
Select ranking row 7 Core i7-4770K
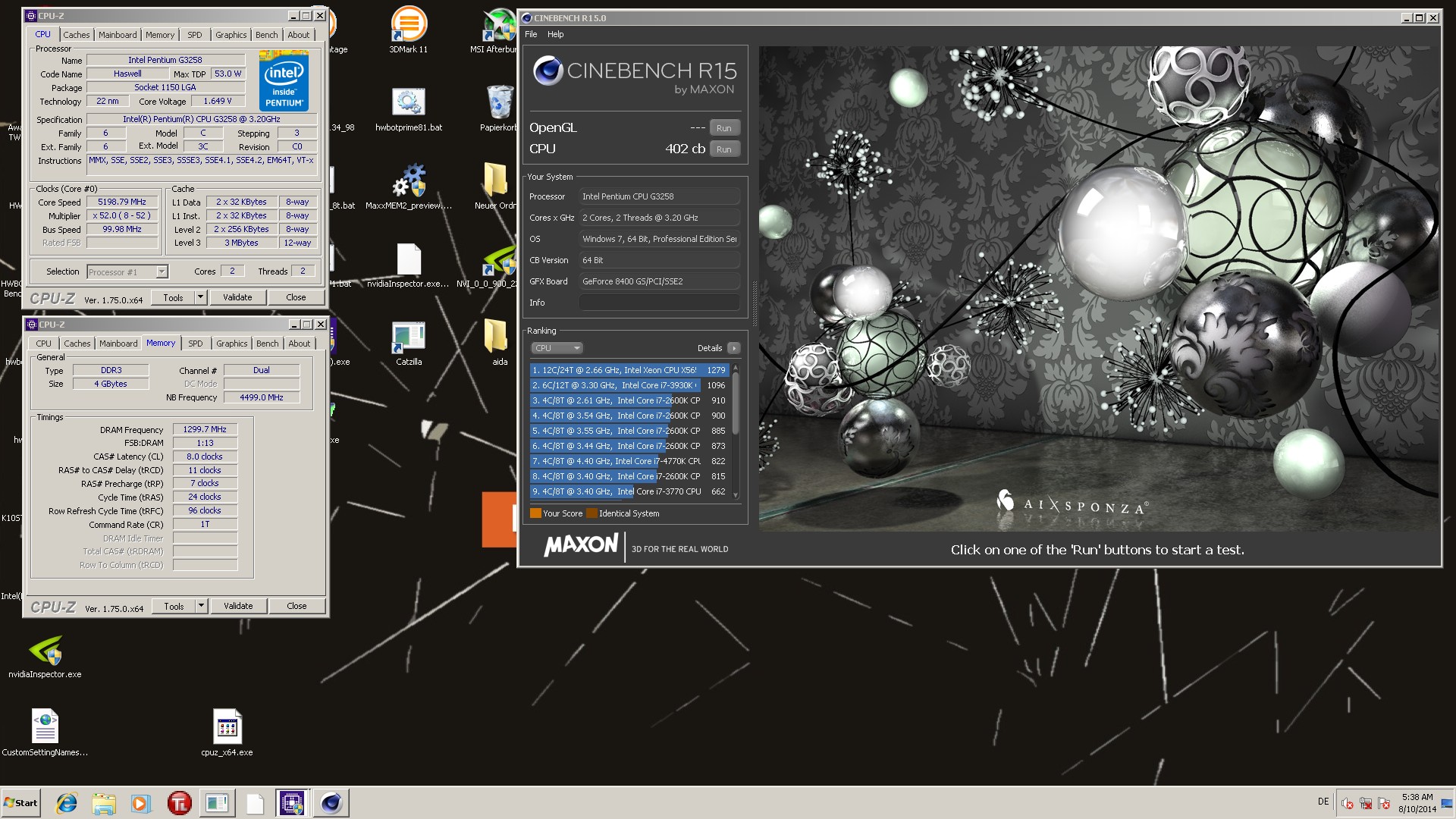[629, 461]
